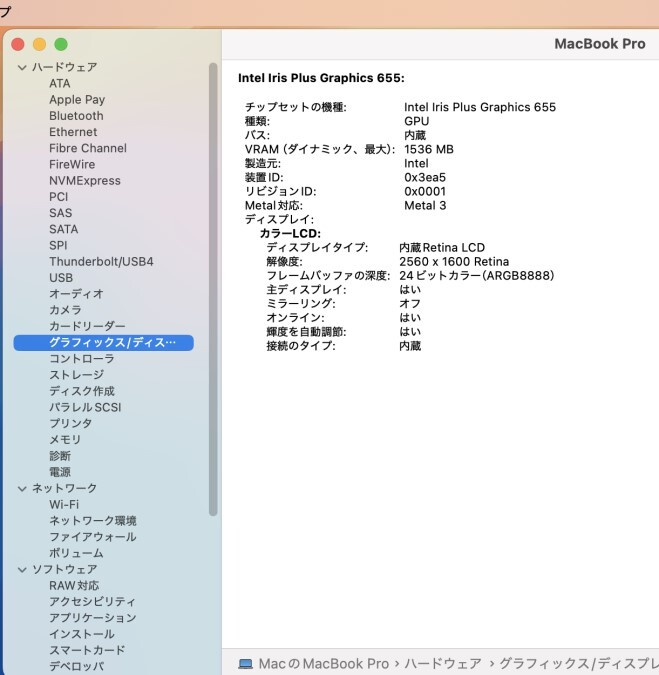This screenshot has width=659, height=675.
Task: Select ファイアウォール entry
Action: tap(93, 537)
